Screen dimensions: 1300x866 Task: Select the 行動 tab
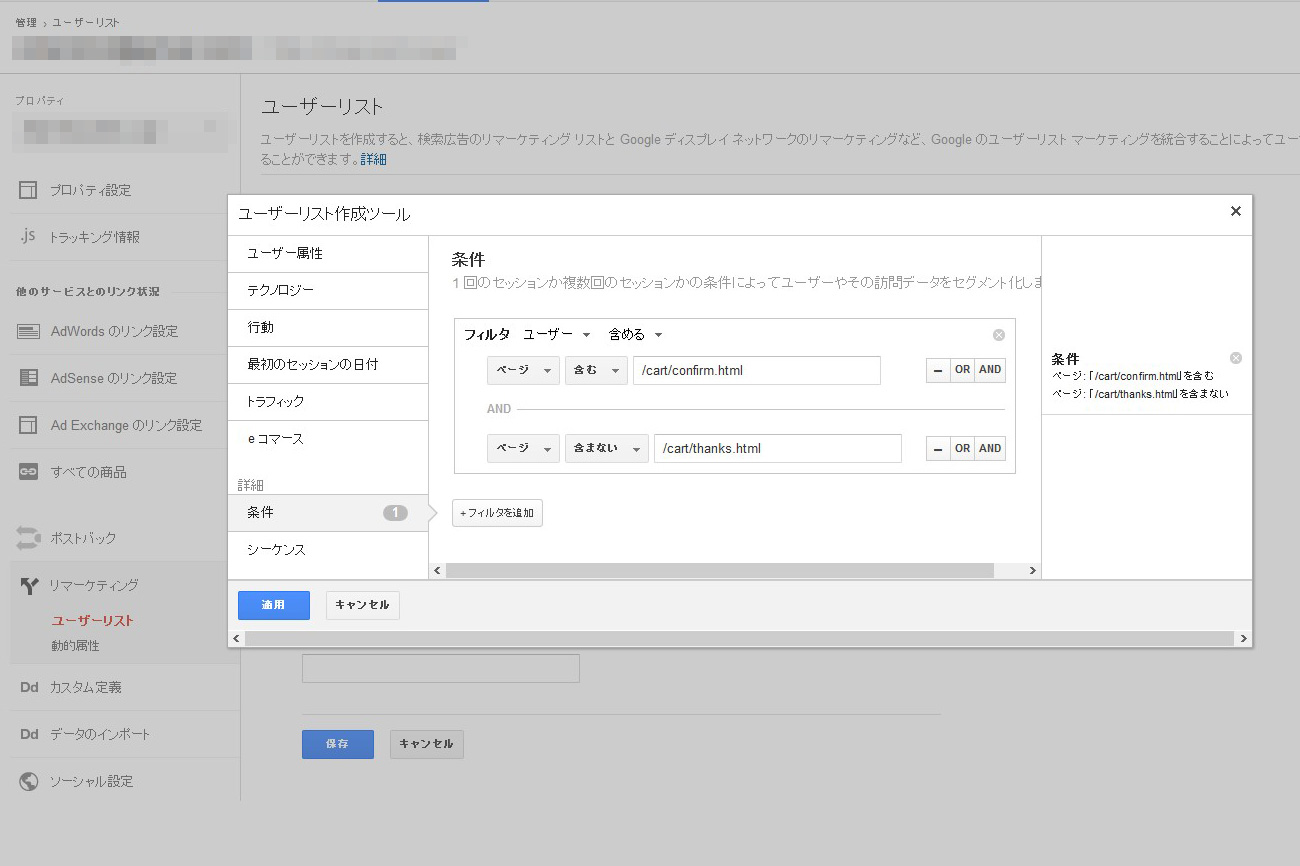[328, 328]
